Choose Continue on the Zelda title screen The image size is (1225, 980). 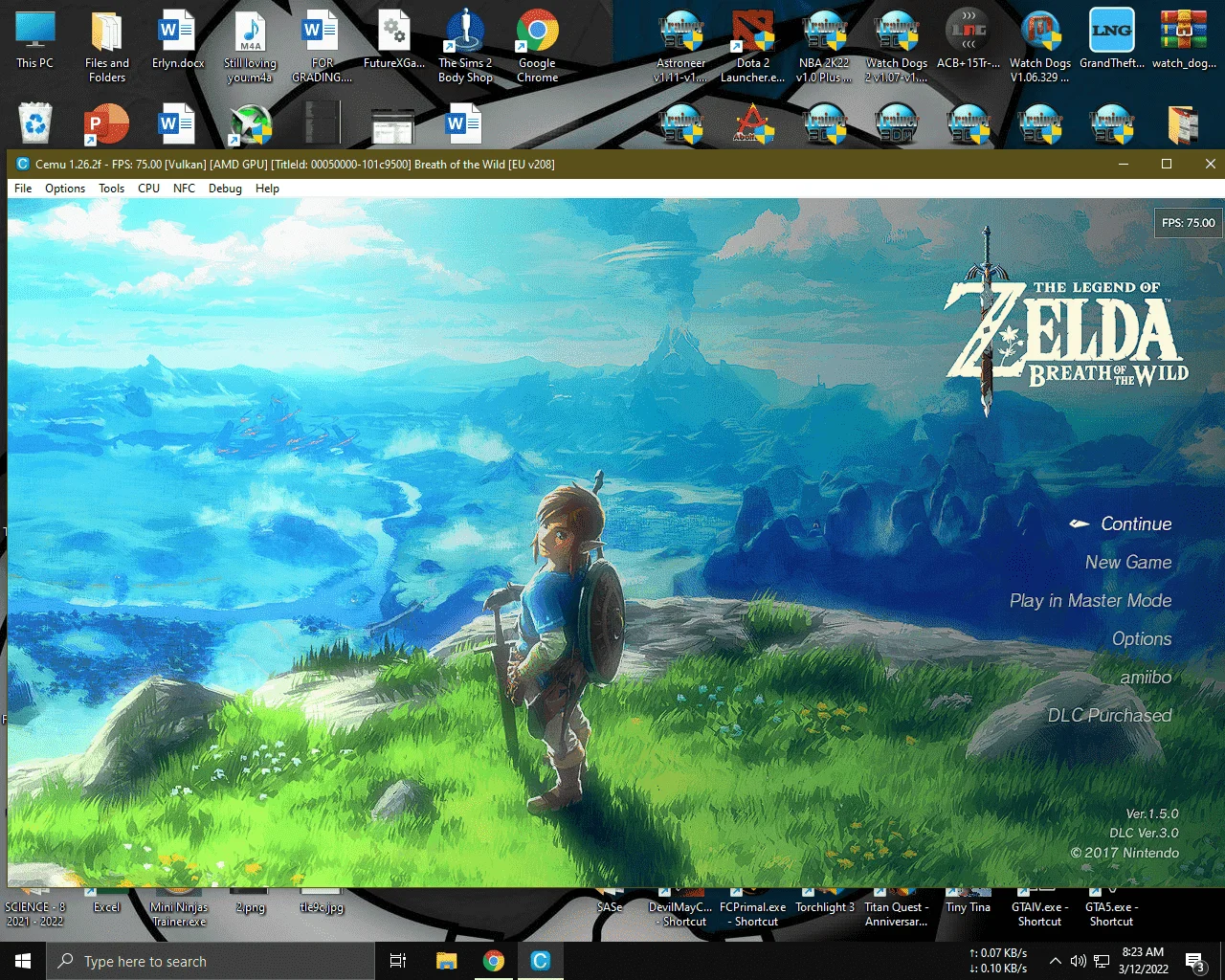(x=1136, y=523)
